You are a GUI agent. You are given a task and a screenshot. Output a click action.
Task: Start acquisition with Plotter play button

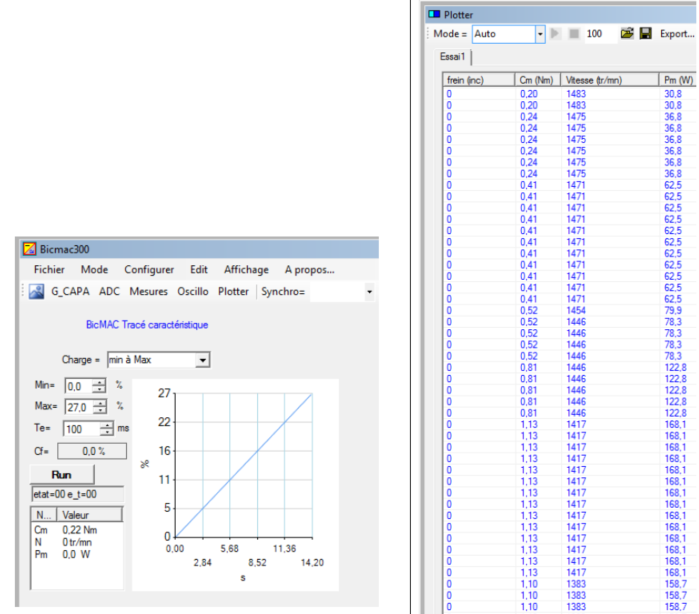[555, 33]
